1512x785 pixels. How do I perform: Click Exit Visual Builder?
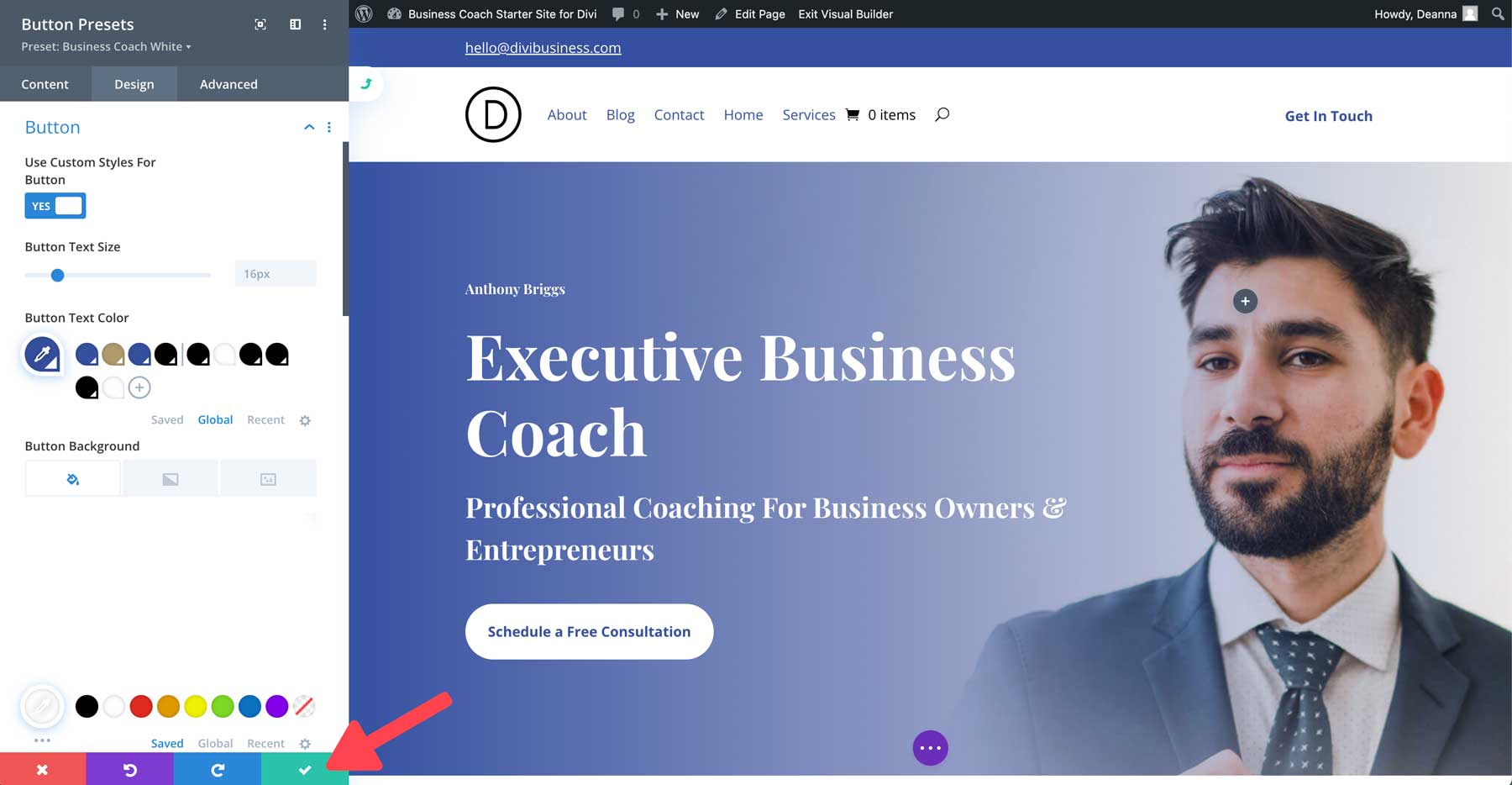coord(844,13)
